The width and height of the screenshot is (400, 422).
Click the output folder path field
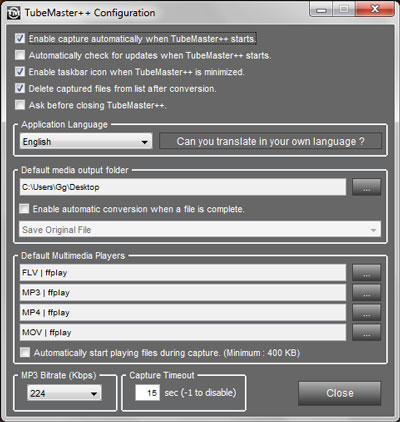[x=183, y=187]
